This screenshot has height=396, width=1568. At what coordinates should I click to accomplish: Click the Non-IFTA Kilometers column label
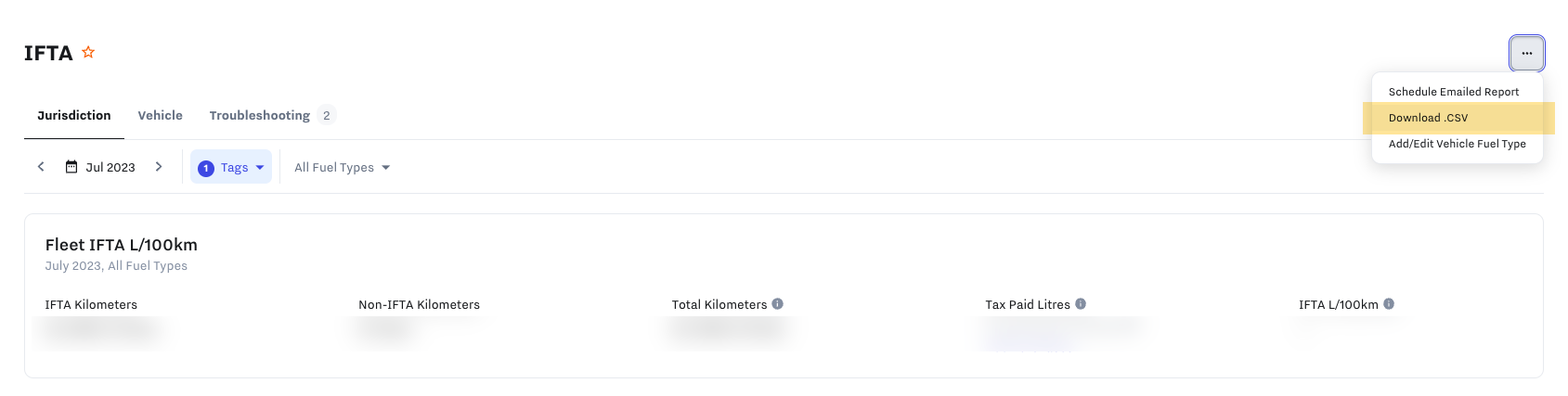(419, 305)
